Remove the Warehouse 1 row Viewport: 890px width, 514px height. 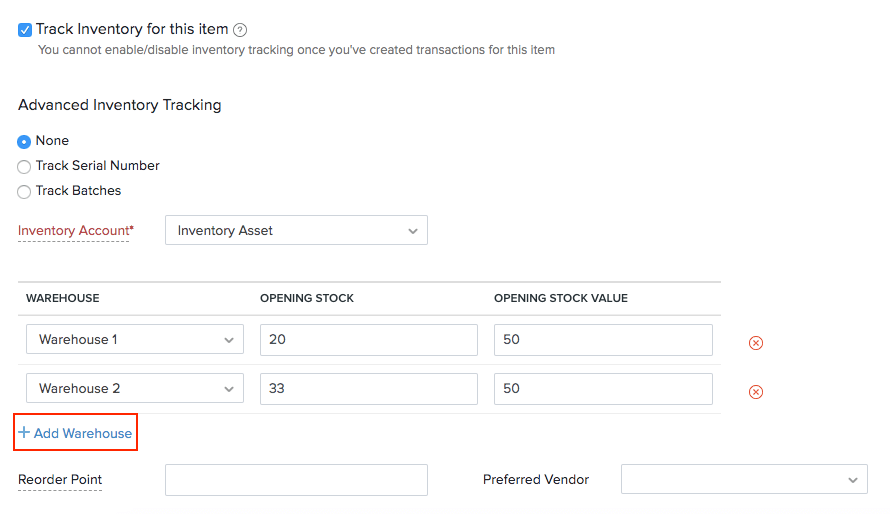(x=756, y=343)
